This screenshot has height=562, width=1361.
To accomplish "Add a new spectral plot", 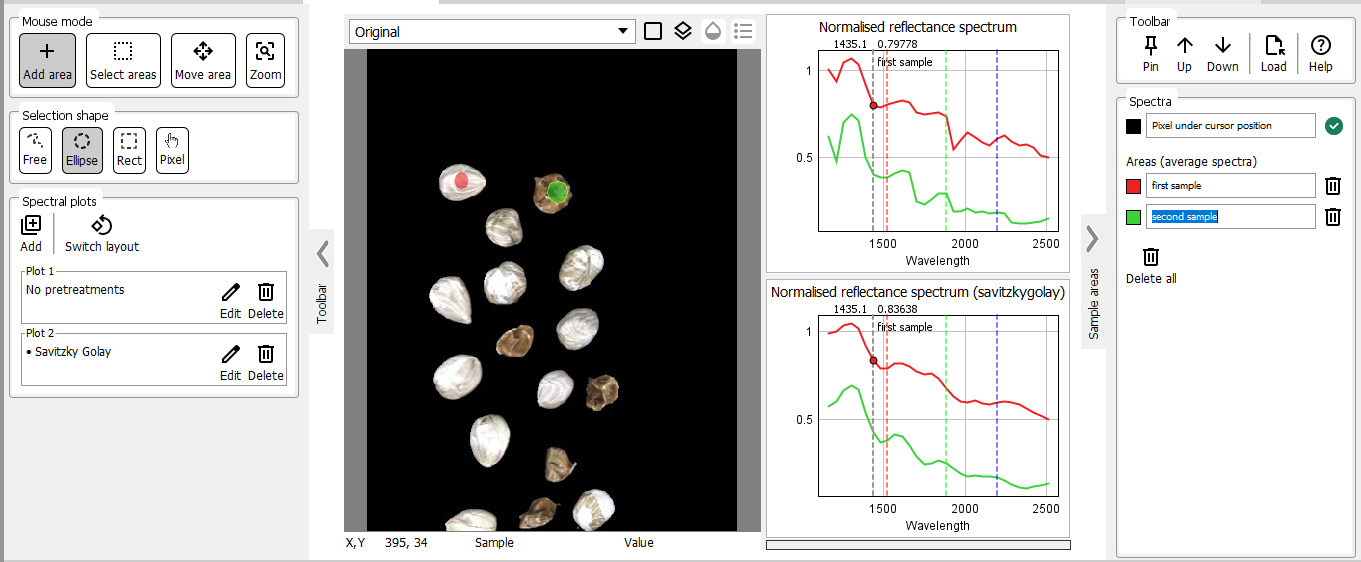I will 31,233.
